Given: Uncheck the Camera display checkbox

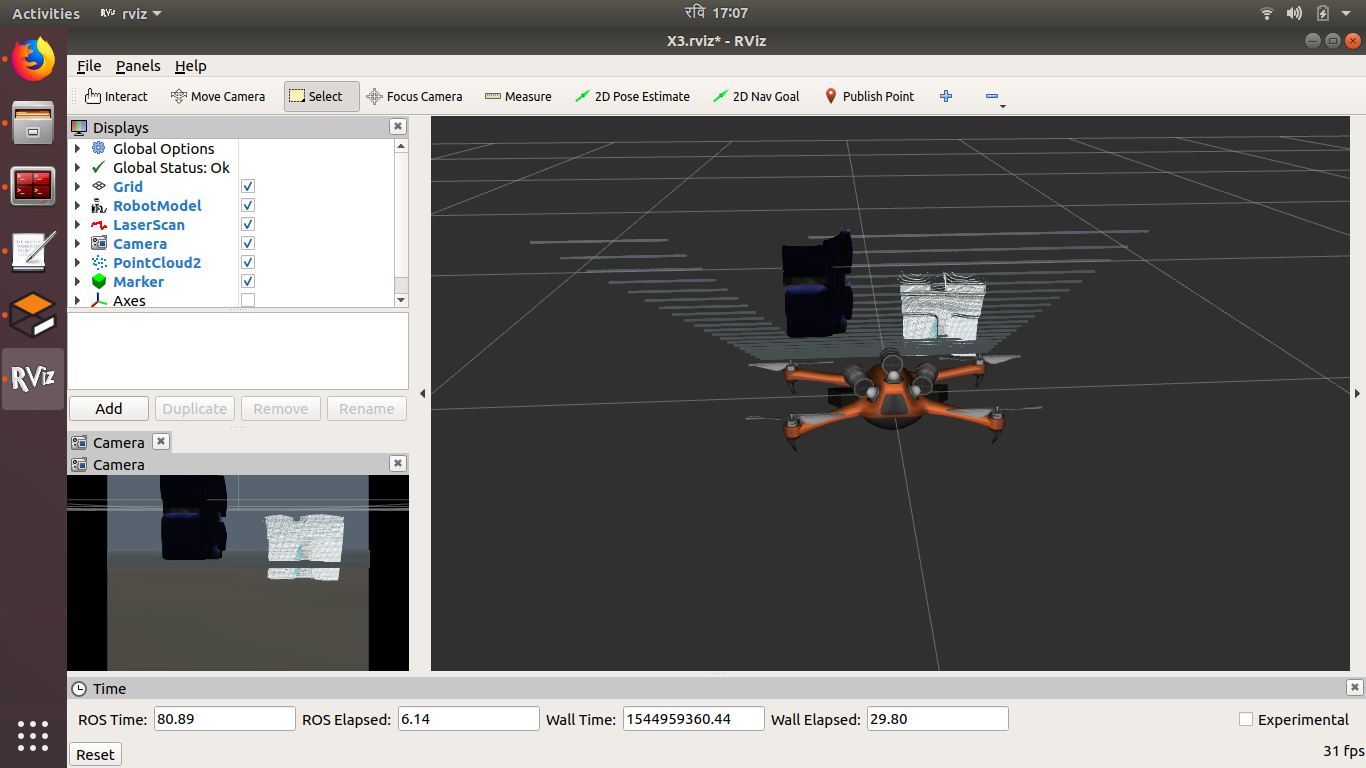Looking at the screenshot, I should point(248,243).
